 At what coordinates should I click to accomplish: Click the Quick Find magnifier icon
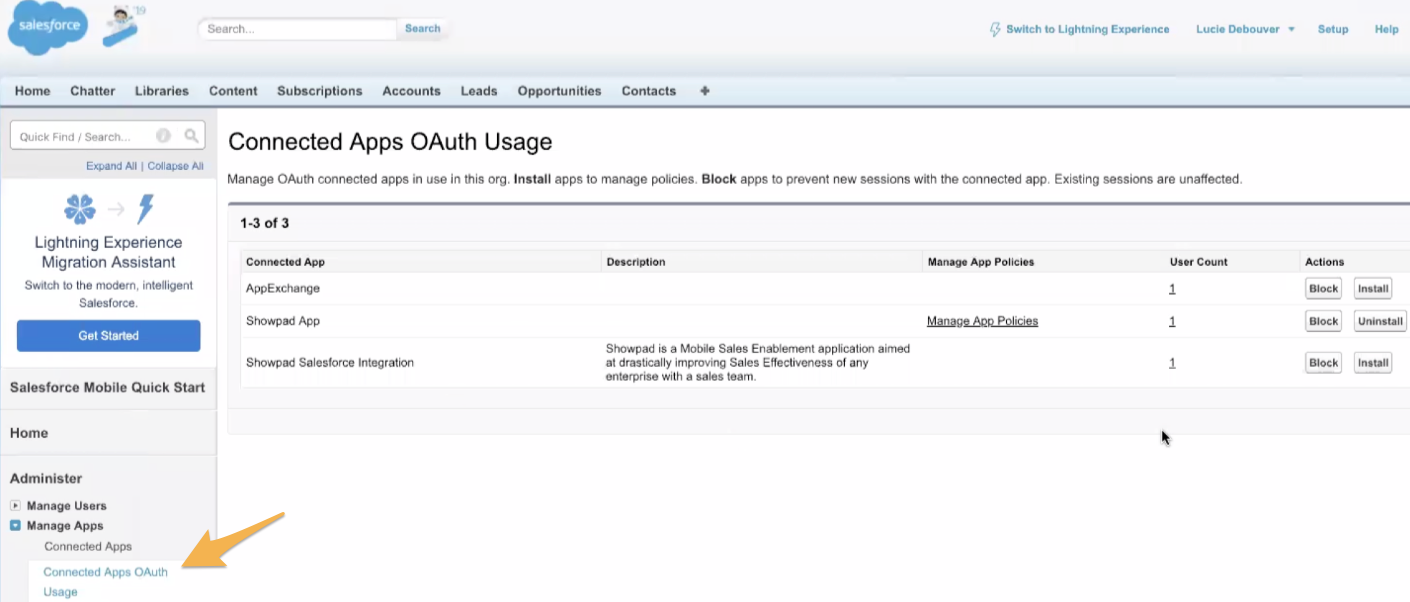point(192,136)
